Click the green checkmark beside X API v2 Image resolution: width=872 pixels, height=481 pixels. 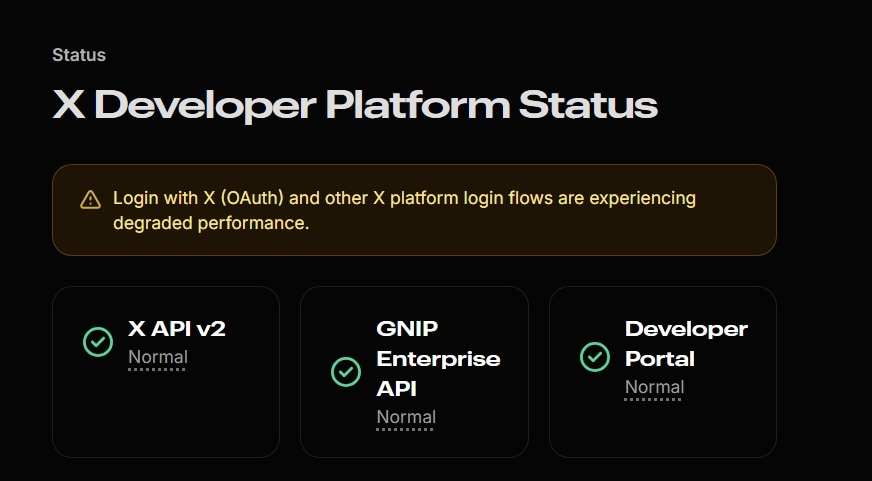pos(98,342)
